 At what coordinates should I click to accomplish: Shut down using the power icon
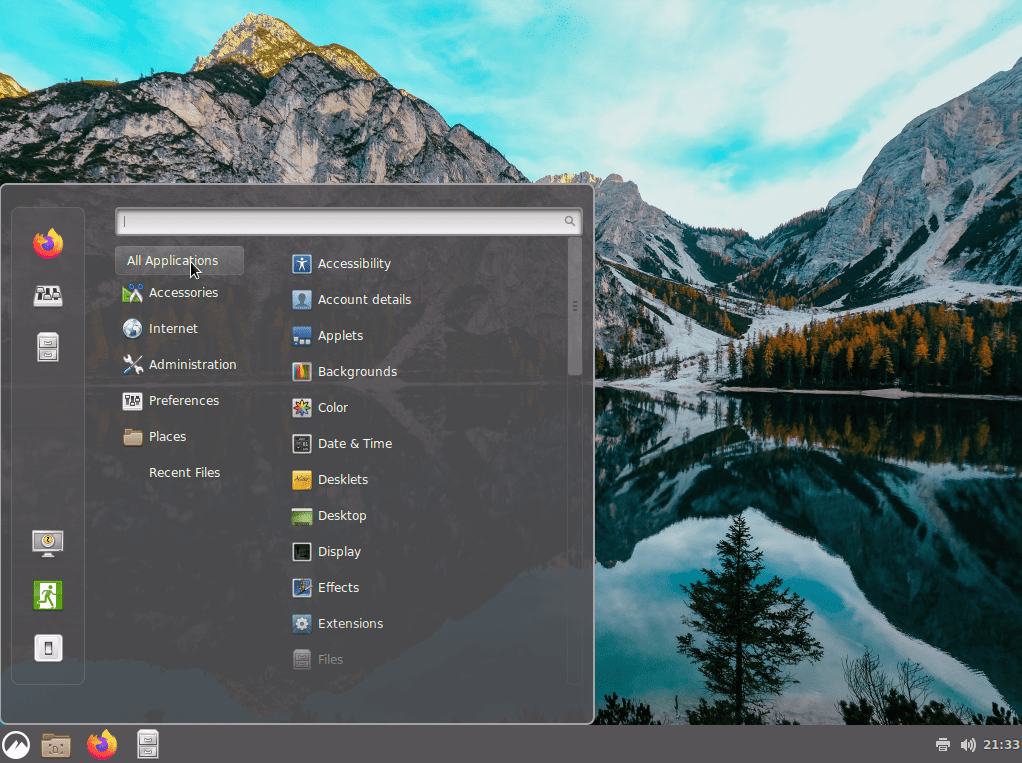click(x=47, y=647)
